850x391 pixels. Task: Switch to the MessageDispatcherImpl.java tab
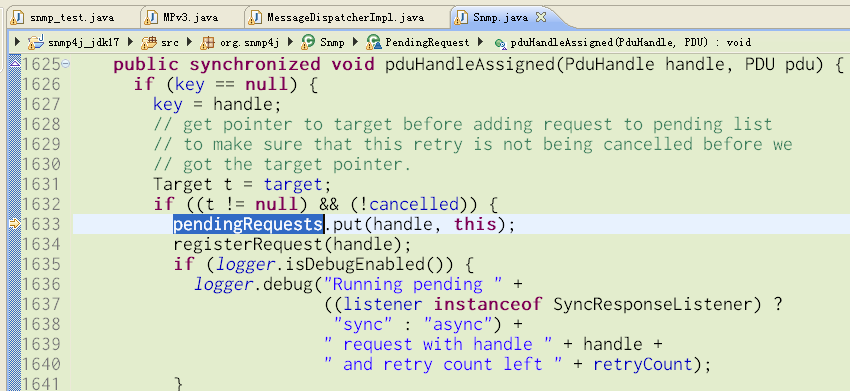click(345, 17)
